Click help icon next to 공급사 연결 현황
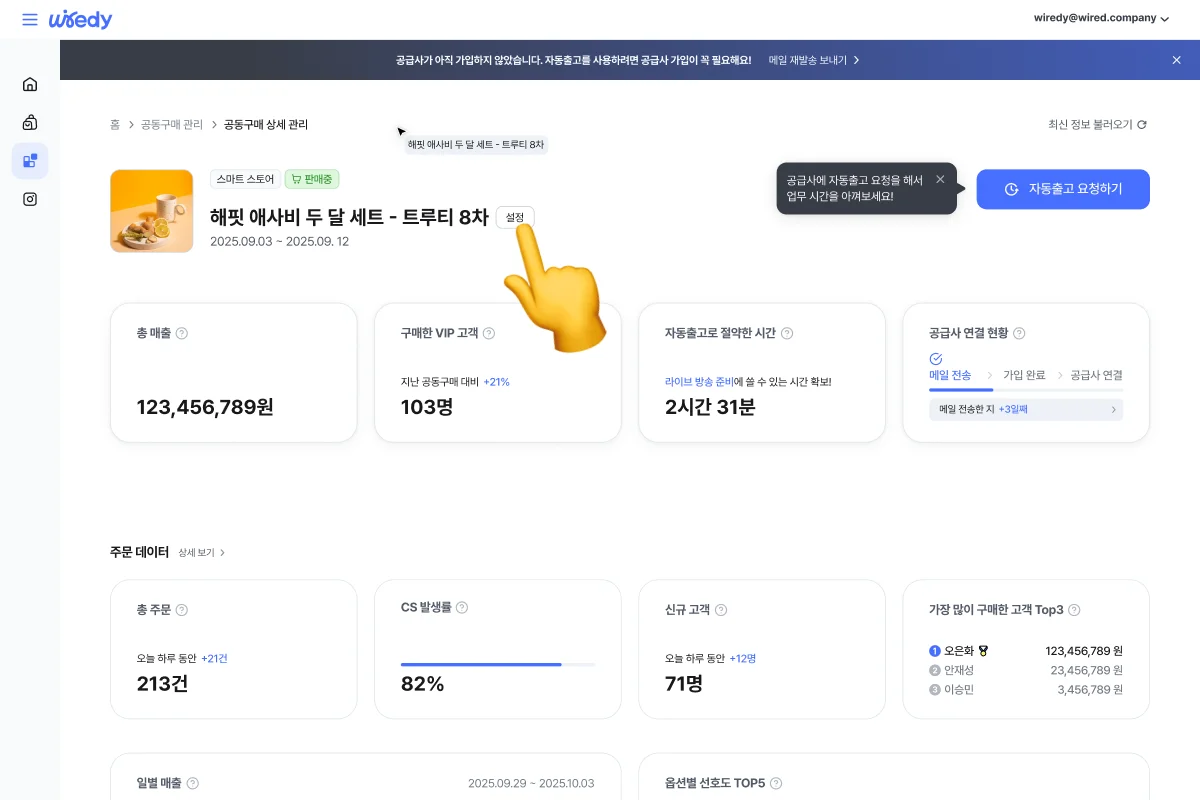 (x=1019, y=333)
